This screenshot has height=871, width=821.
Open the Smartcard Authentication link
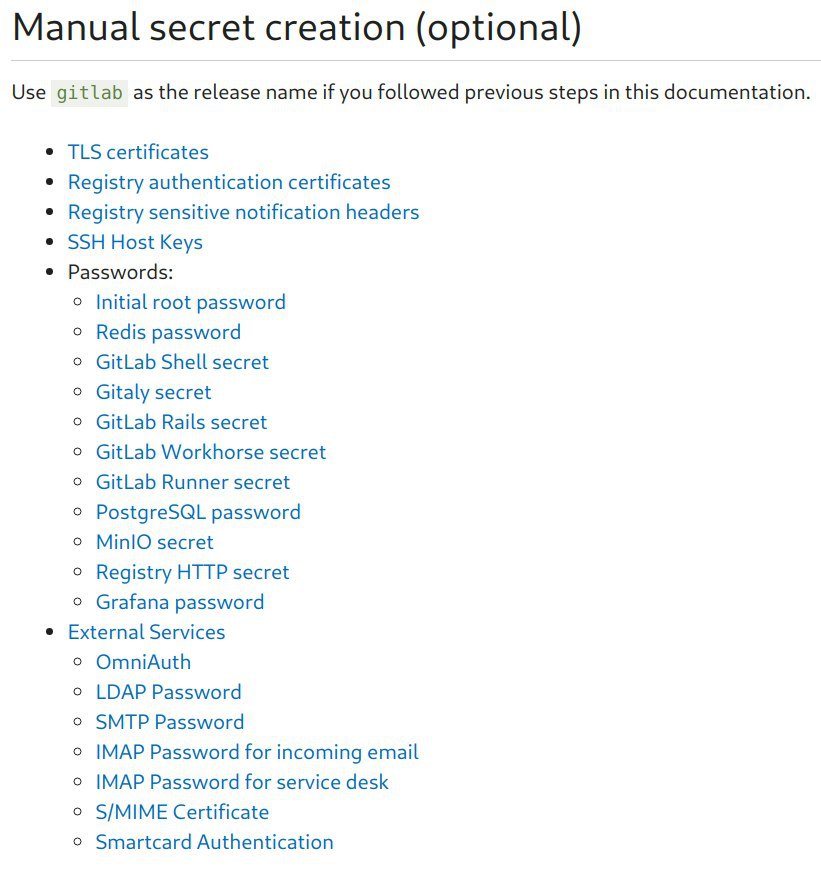click(x=214, y=842)
